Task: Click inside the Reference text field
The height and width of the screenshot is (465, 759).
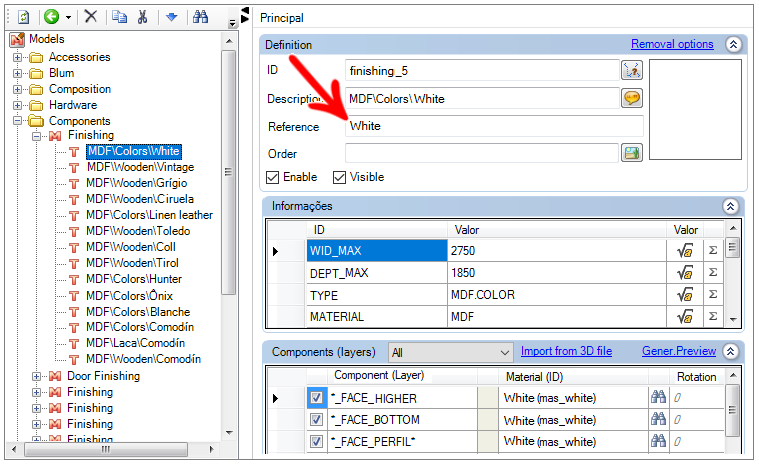Action: point(494,126)
